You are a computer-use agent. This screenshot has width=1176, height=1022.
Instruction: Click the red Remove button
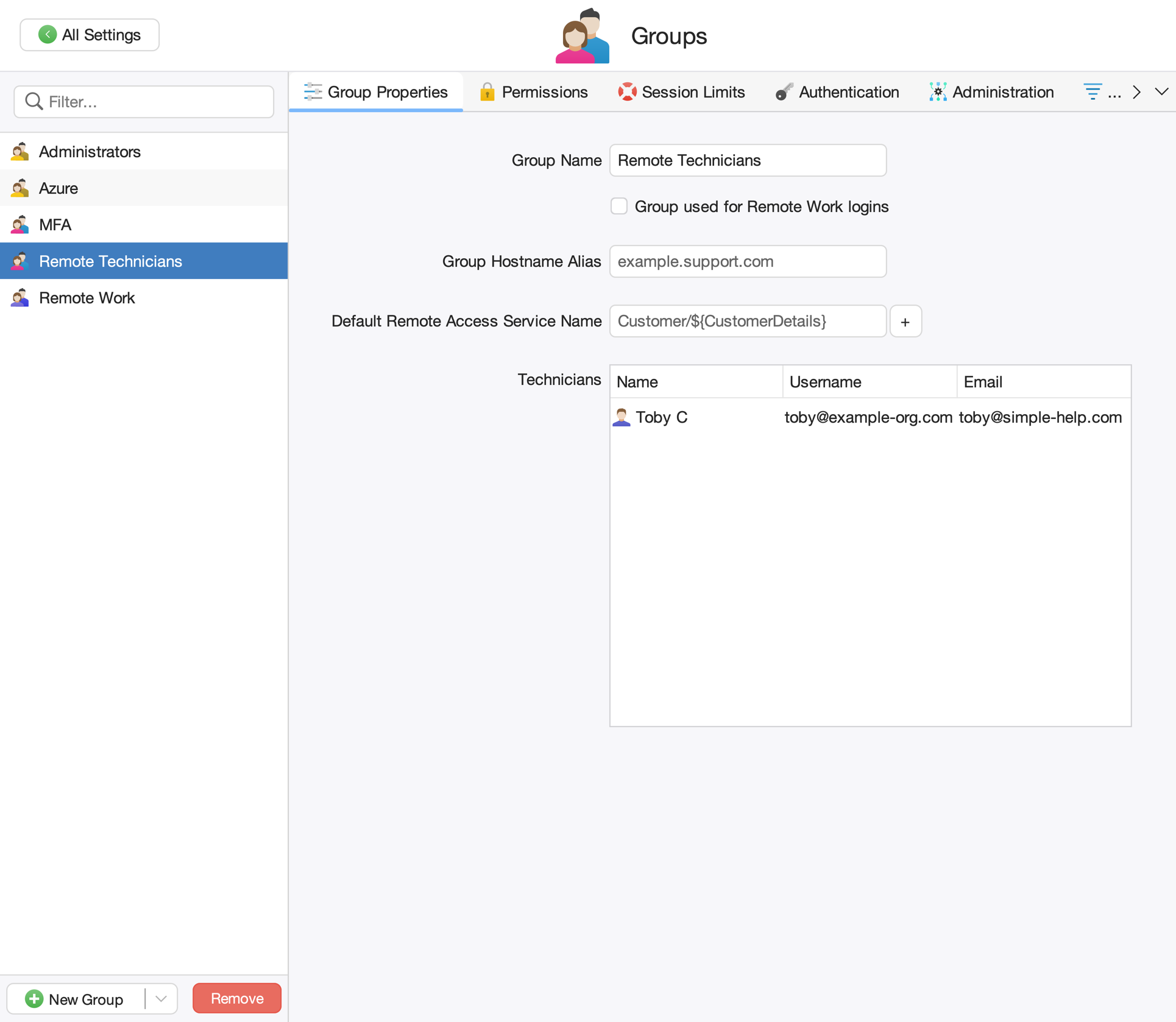[x=237, y=999]
